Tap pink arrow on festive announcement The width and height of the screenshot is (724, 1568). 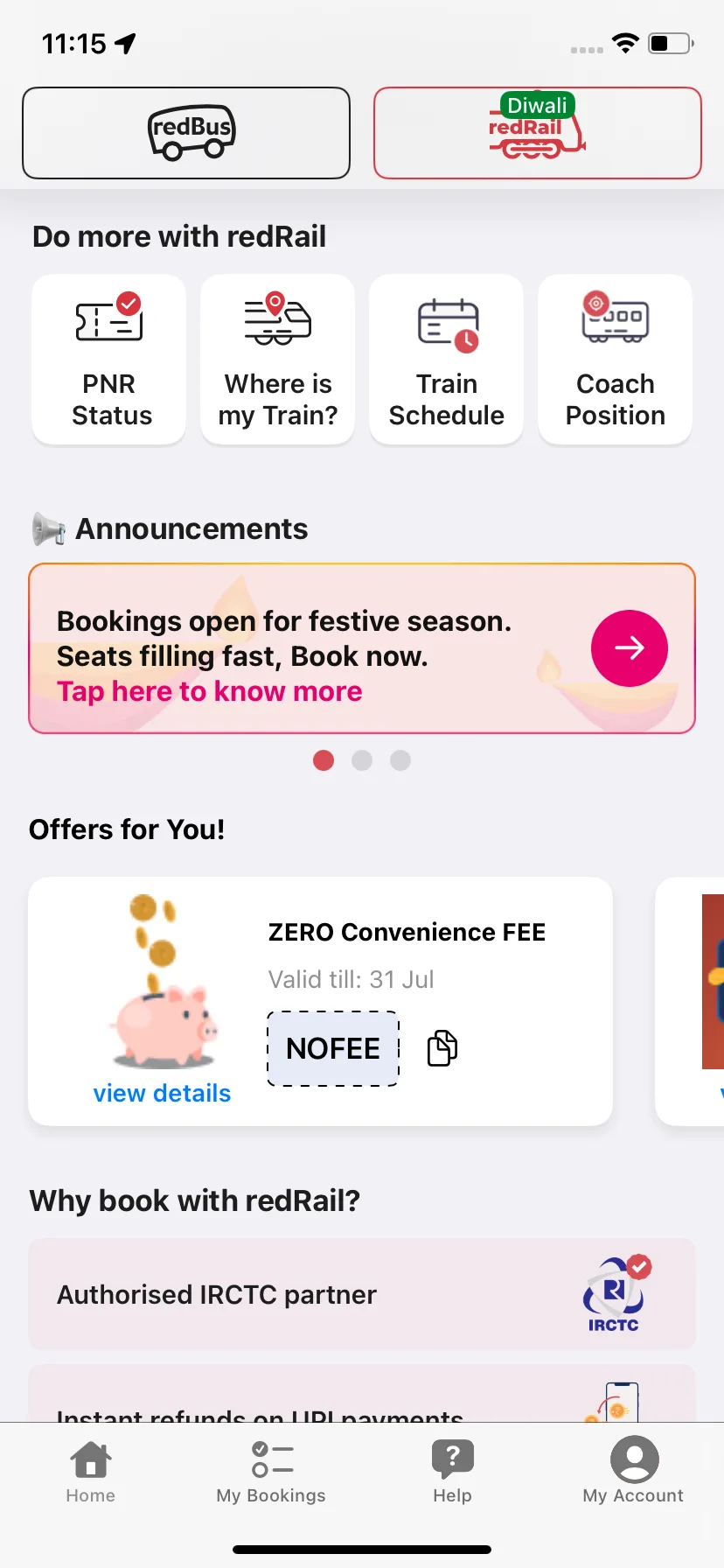click(630, 647)
